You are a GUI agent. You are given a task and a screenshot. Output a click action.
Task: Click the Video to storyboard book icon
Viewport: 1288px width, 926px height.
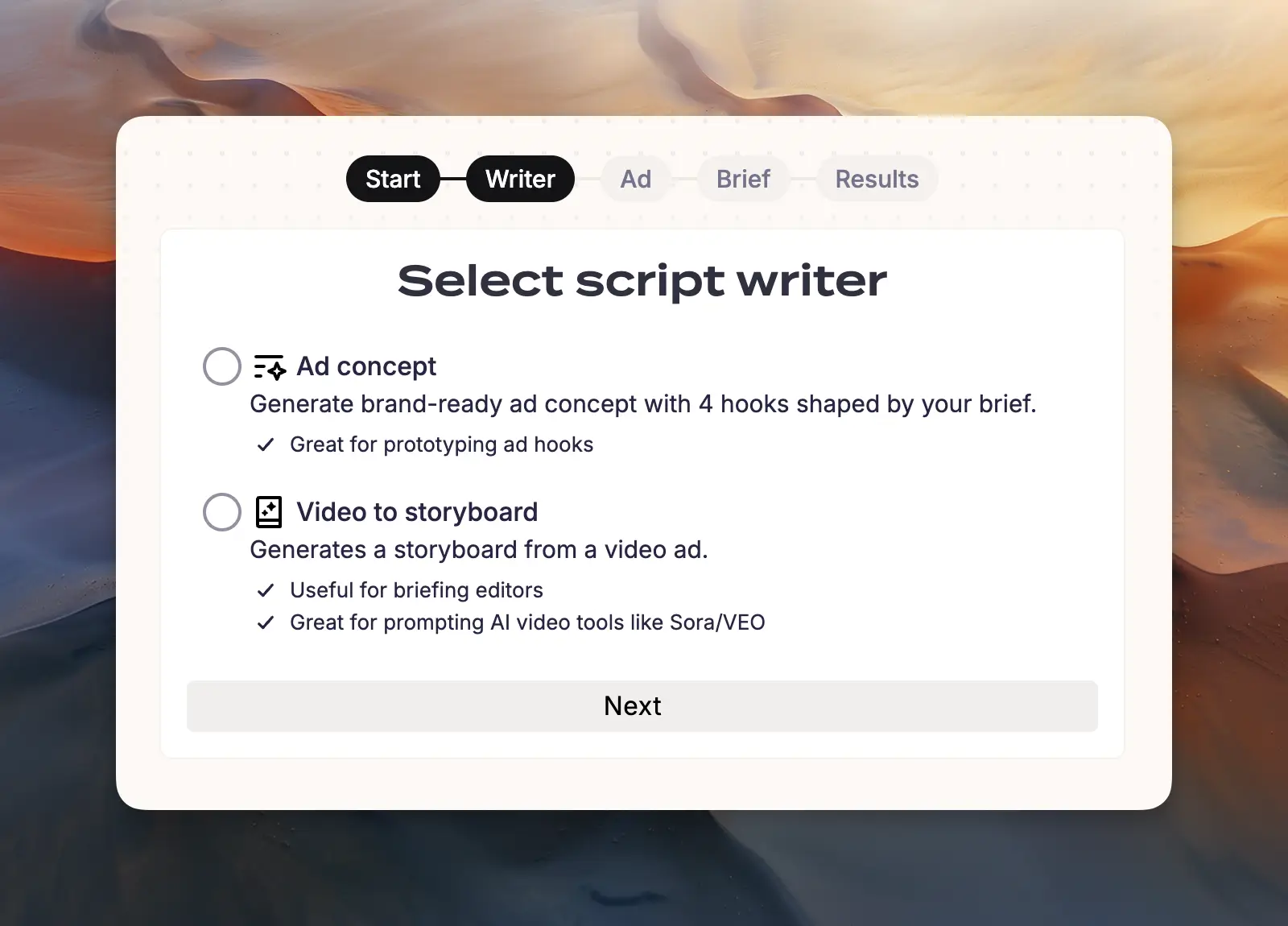click(x=269, y=512)
